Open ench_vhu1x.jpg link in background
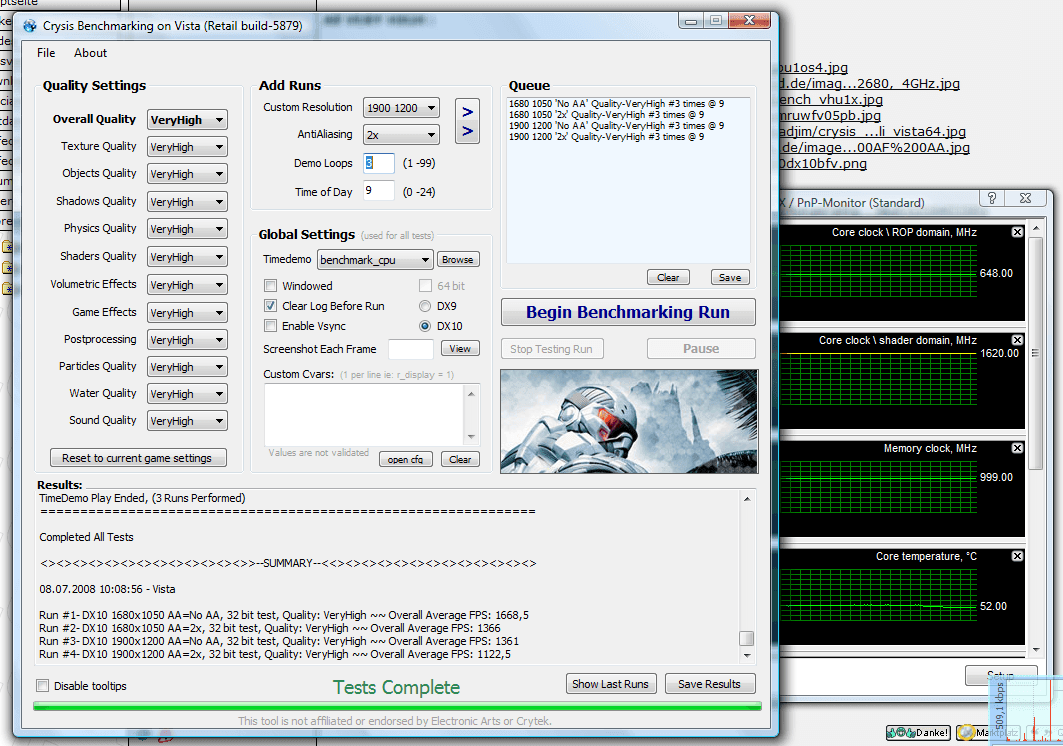 [830, 100]
